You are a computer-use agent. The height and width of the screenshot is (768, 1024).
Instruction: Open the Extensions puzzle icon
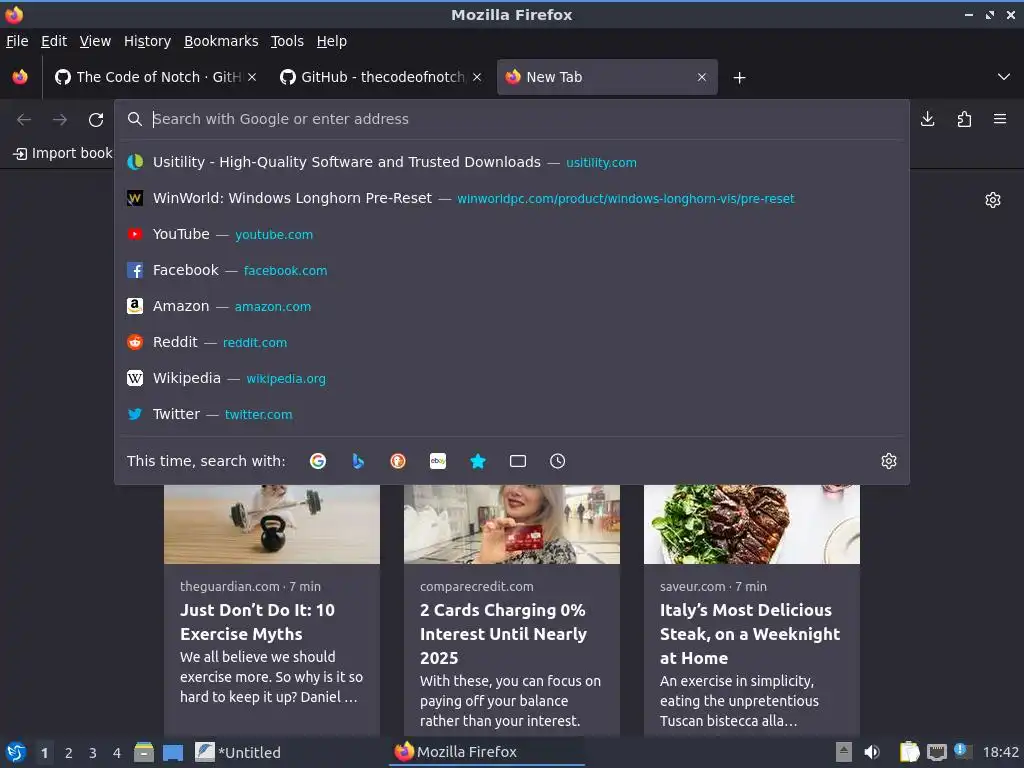[x=964, y=119]
